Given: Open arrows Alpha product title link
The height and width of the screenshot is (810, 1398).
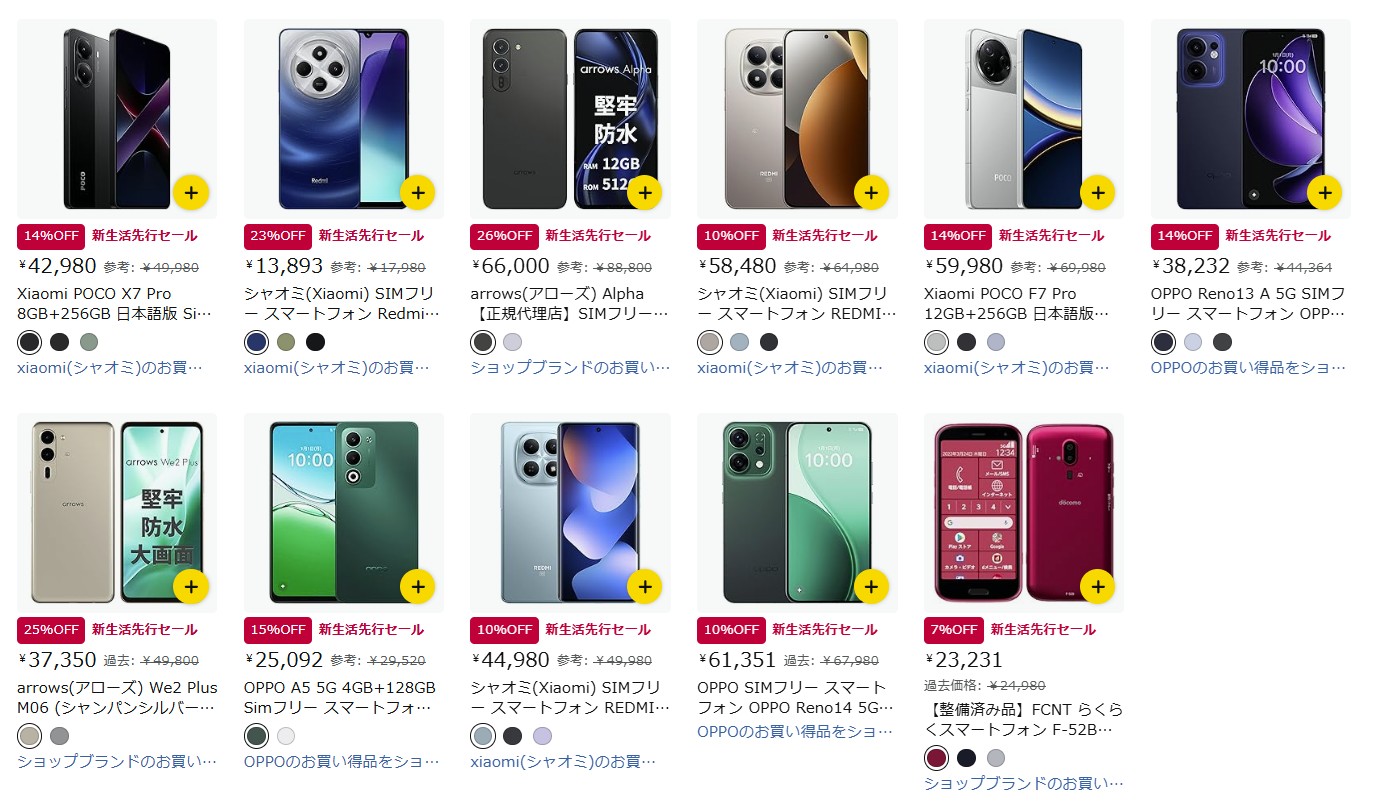Looking at the screenshot, I should [569, 303].
